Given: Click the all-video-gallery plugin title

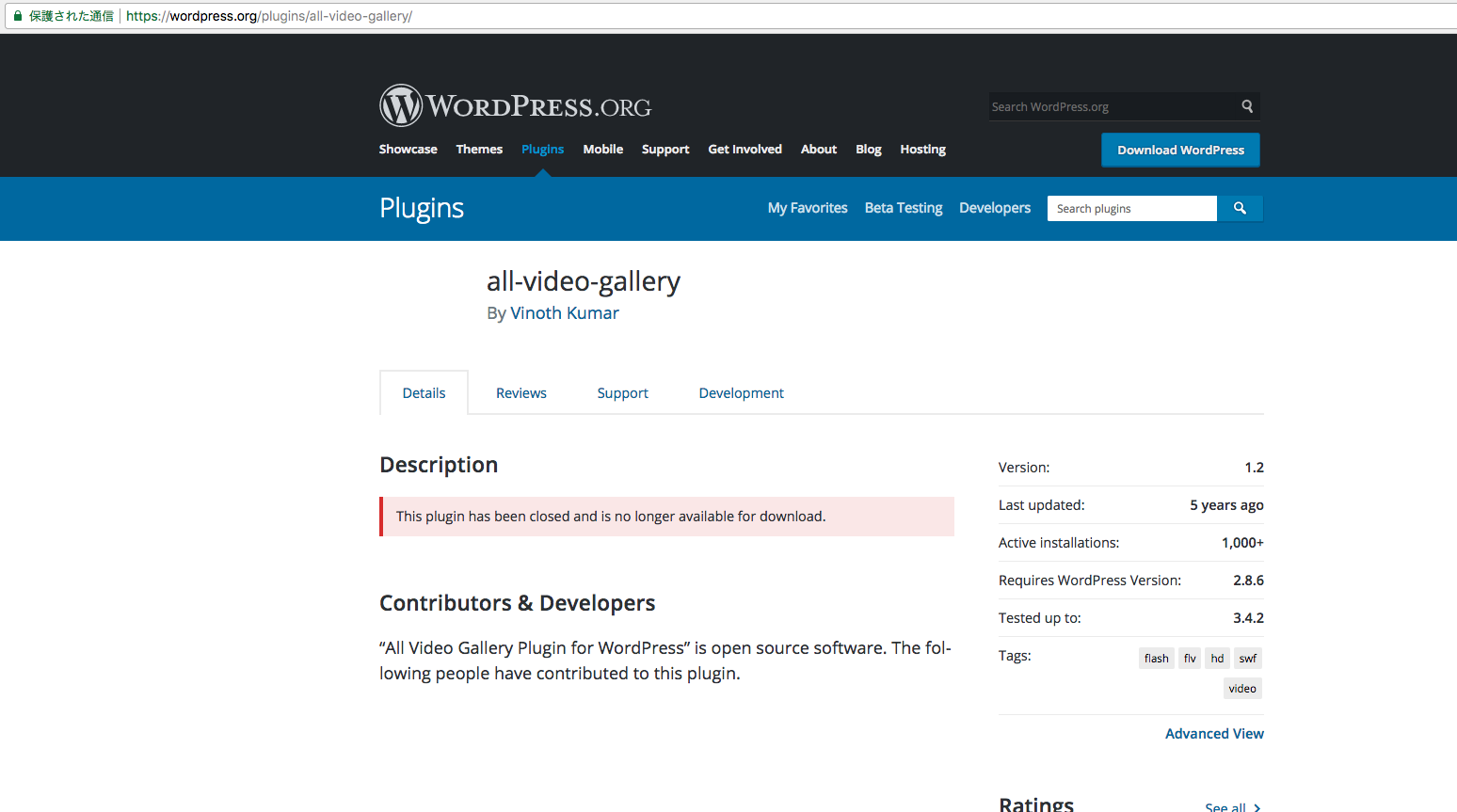Looking at the screenshot, I should (584, 281).
